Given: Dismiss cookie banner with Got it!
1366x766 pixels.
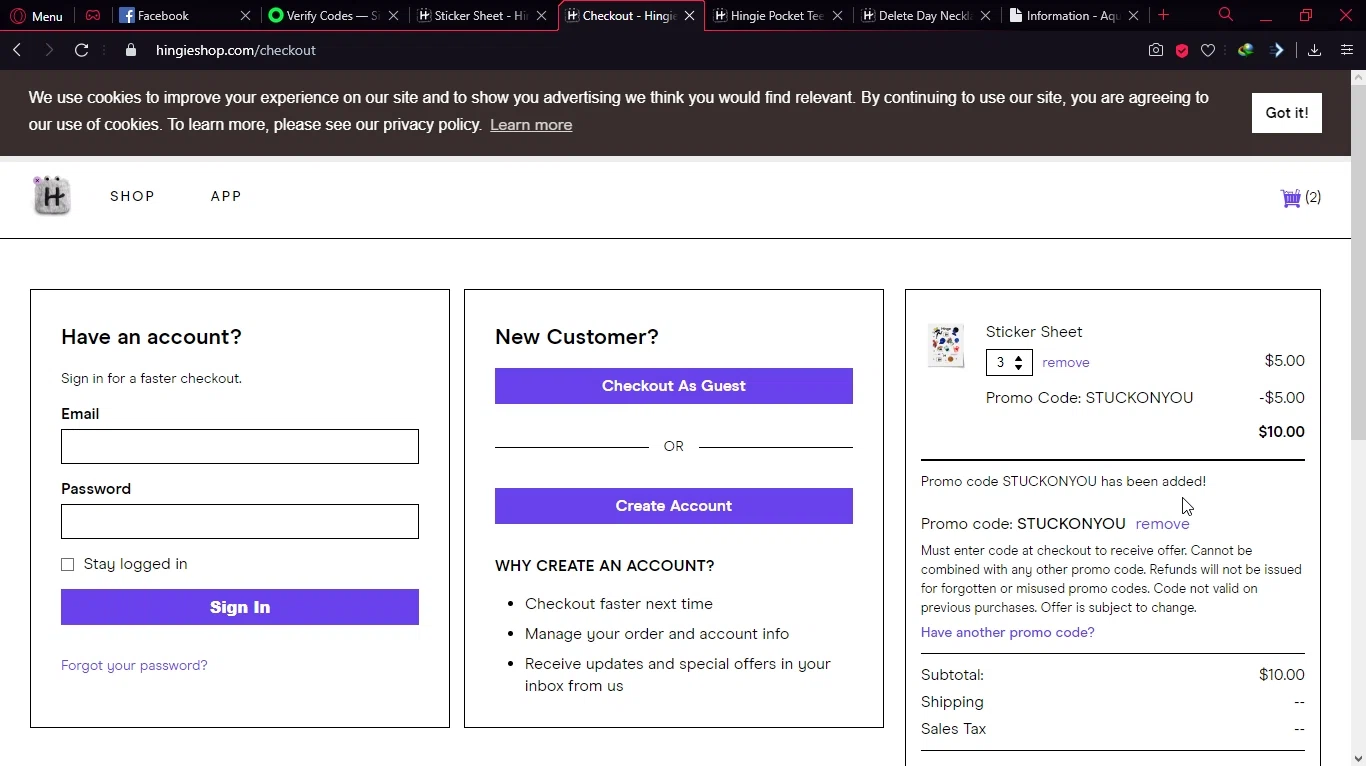Looking at the screenshot, I should tap(1286, 113).
